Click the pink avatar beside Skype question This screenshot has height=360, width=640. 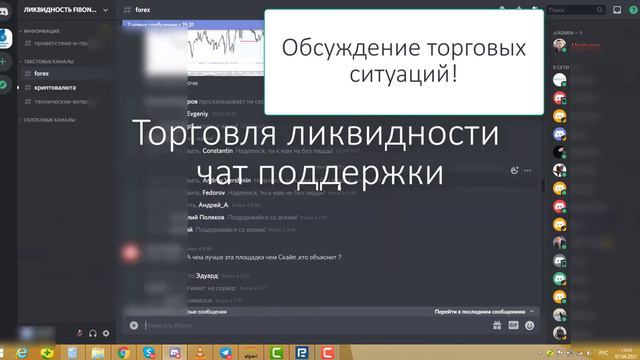pyautogui.click(x=130, y=253)
